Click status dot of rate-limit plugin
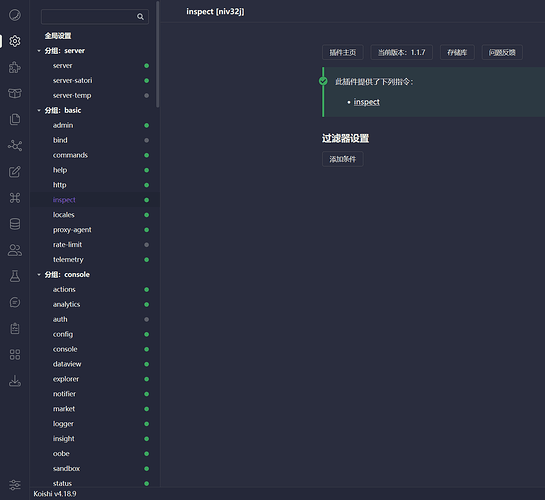The width and height of the screenshot is (545, 500). click(146, 245)
